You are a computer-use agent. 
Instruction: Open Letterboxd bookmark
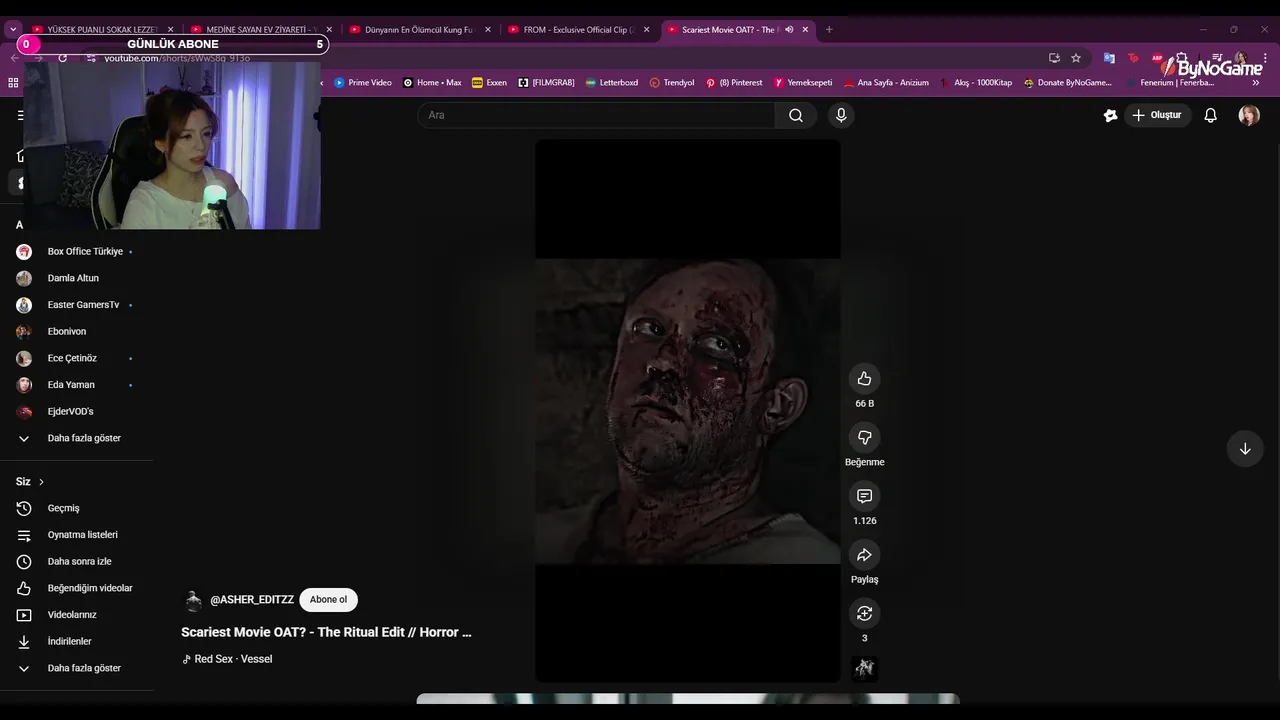(x=611, y=83)
